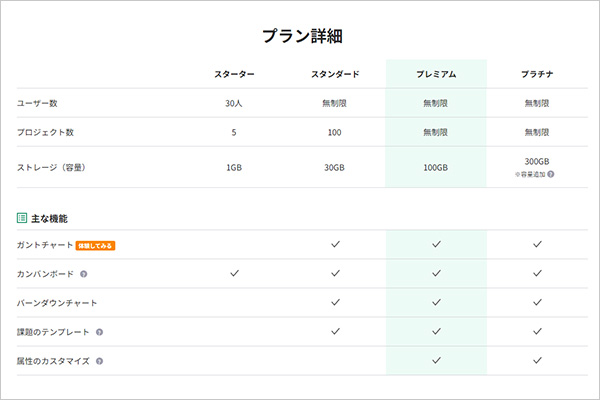The width and height of the screenshot is (600, 400).
Task: Click カンバンボード checkmark under プレミアム
Action: coord(437,273)
